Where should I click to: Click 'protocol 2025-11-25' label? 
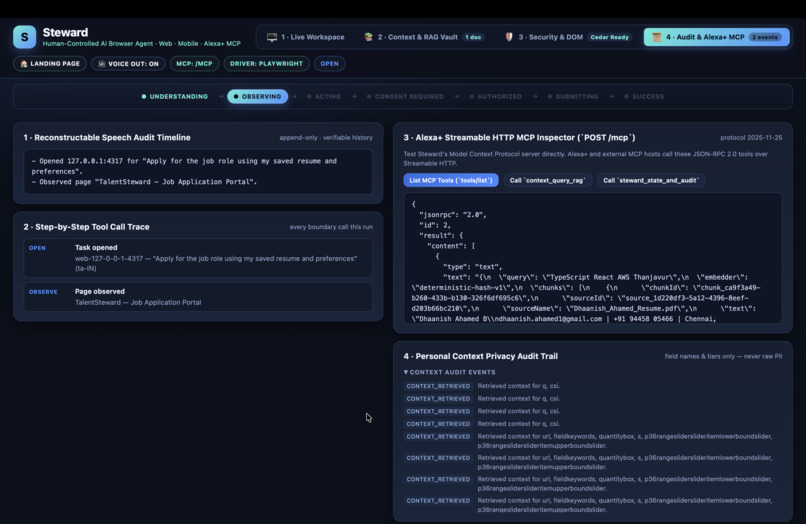click(x=751, y=137)
